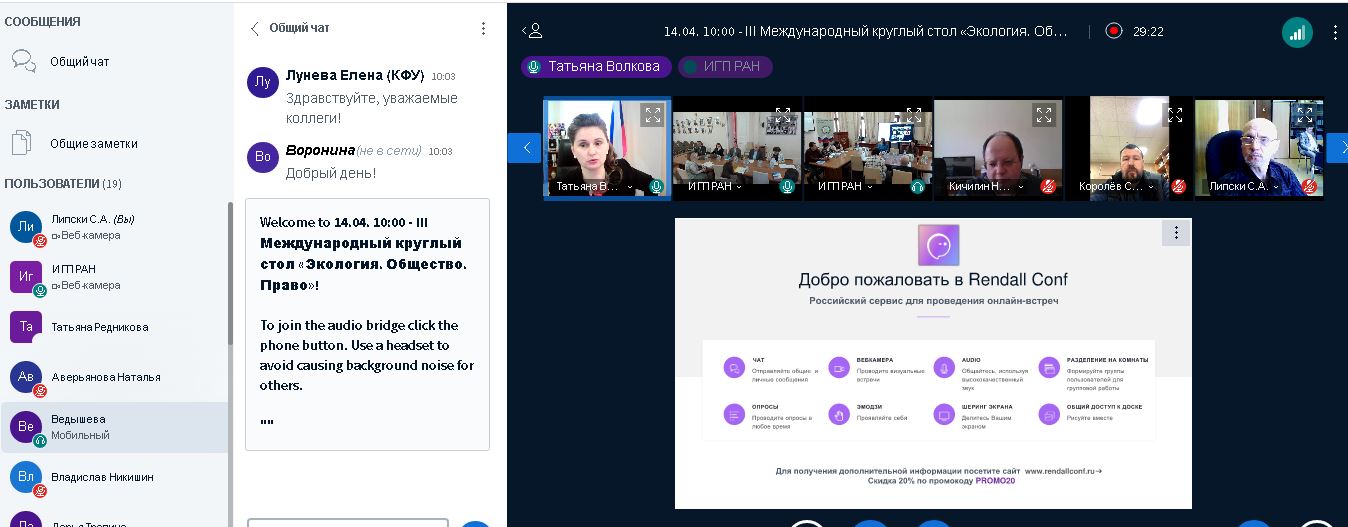The width and height of the screenshot is (1348, 527).
Task: Click the Вл avatar icon
Action: tap(26, 477)
